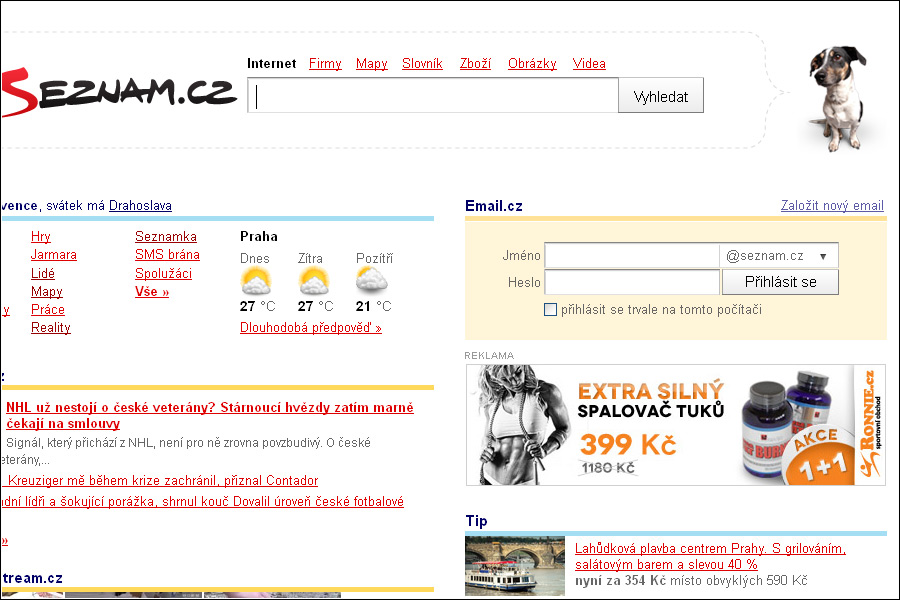Open the Spolužáci link
900x600 pixels.
[163, 273]
